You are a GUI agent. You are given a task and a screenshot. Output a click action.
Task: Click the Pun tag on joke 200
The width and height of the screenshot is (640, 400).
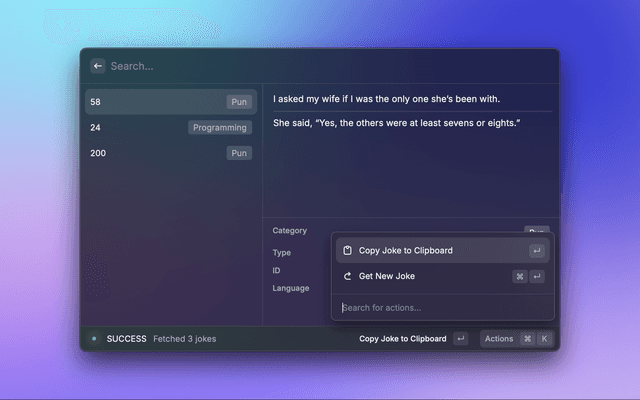239,153
